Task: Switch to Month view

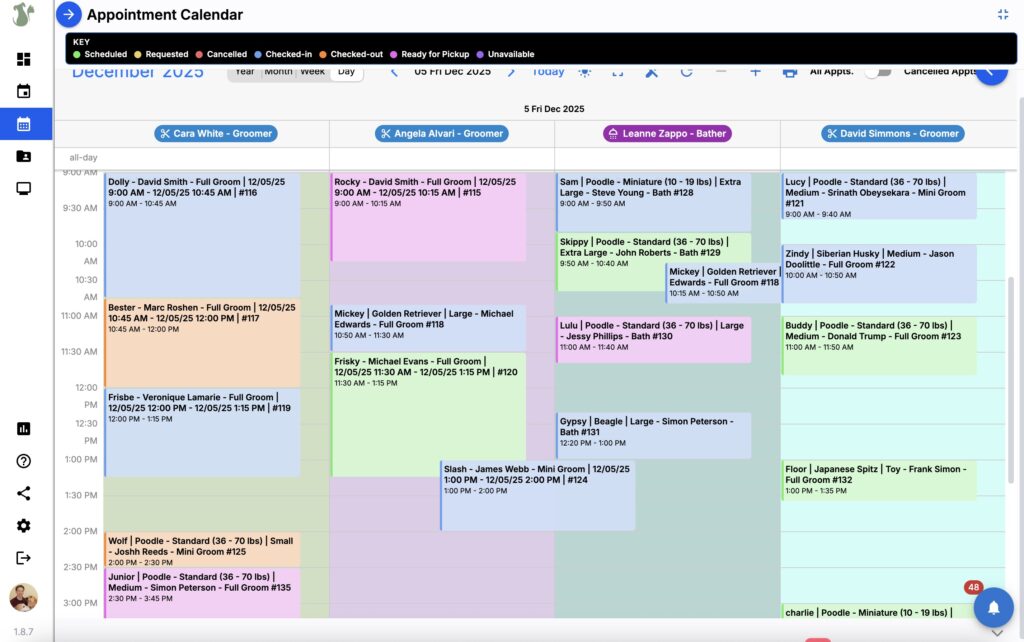Action: tap(278, 72)
